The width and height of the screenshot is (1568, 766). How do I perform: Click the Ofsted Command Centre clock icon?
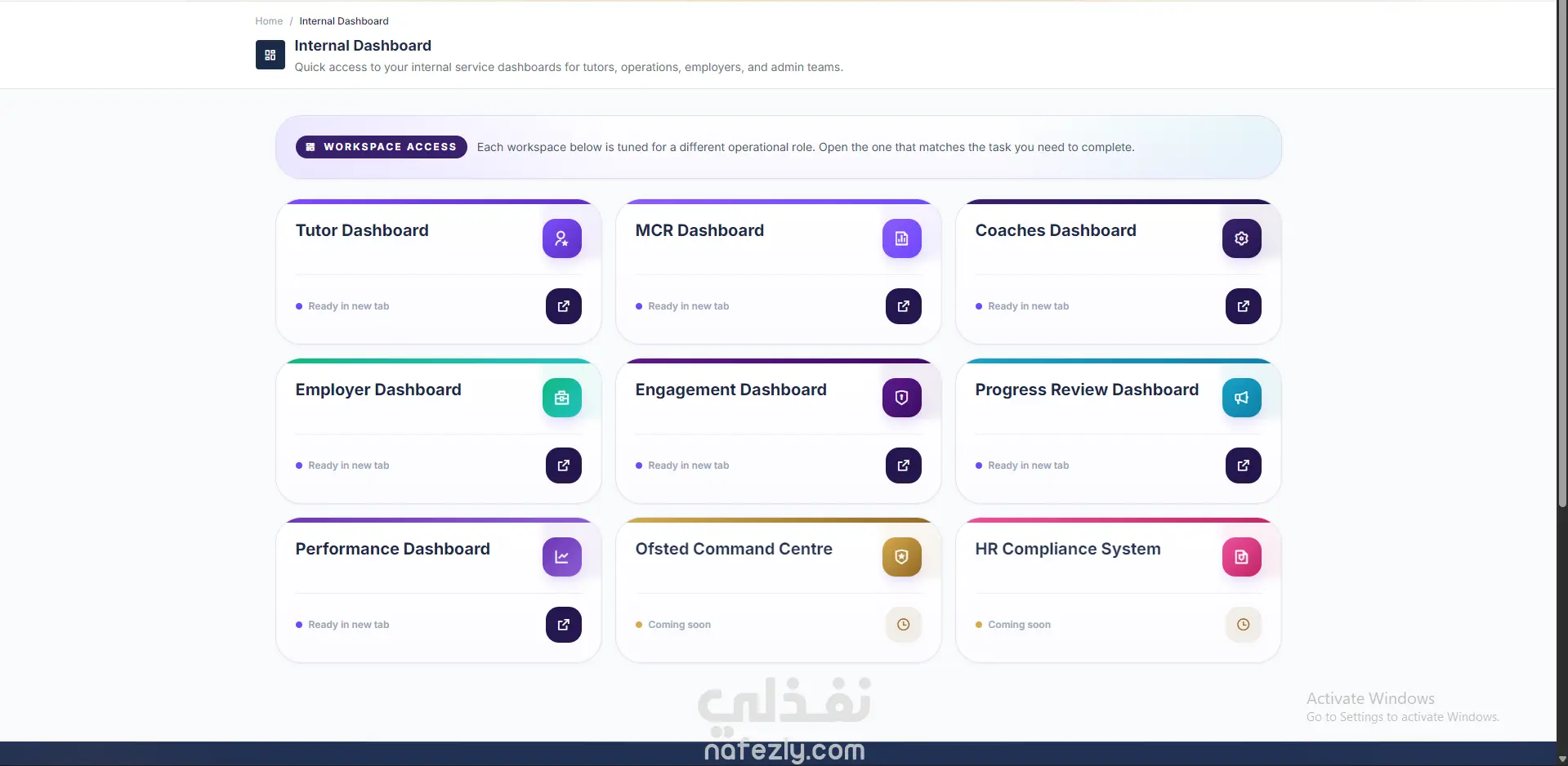click(904, 625)
